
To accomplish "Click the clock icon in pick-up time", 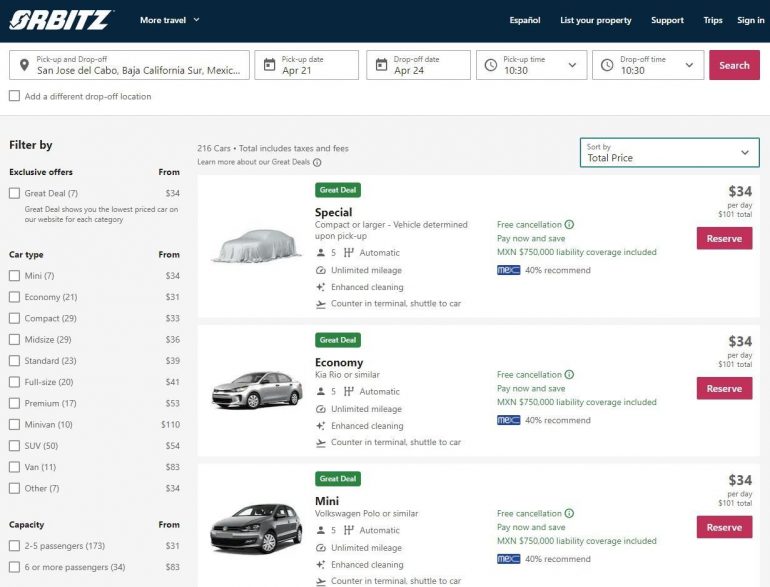I will tap(490, 66).
